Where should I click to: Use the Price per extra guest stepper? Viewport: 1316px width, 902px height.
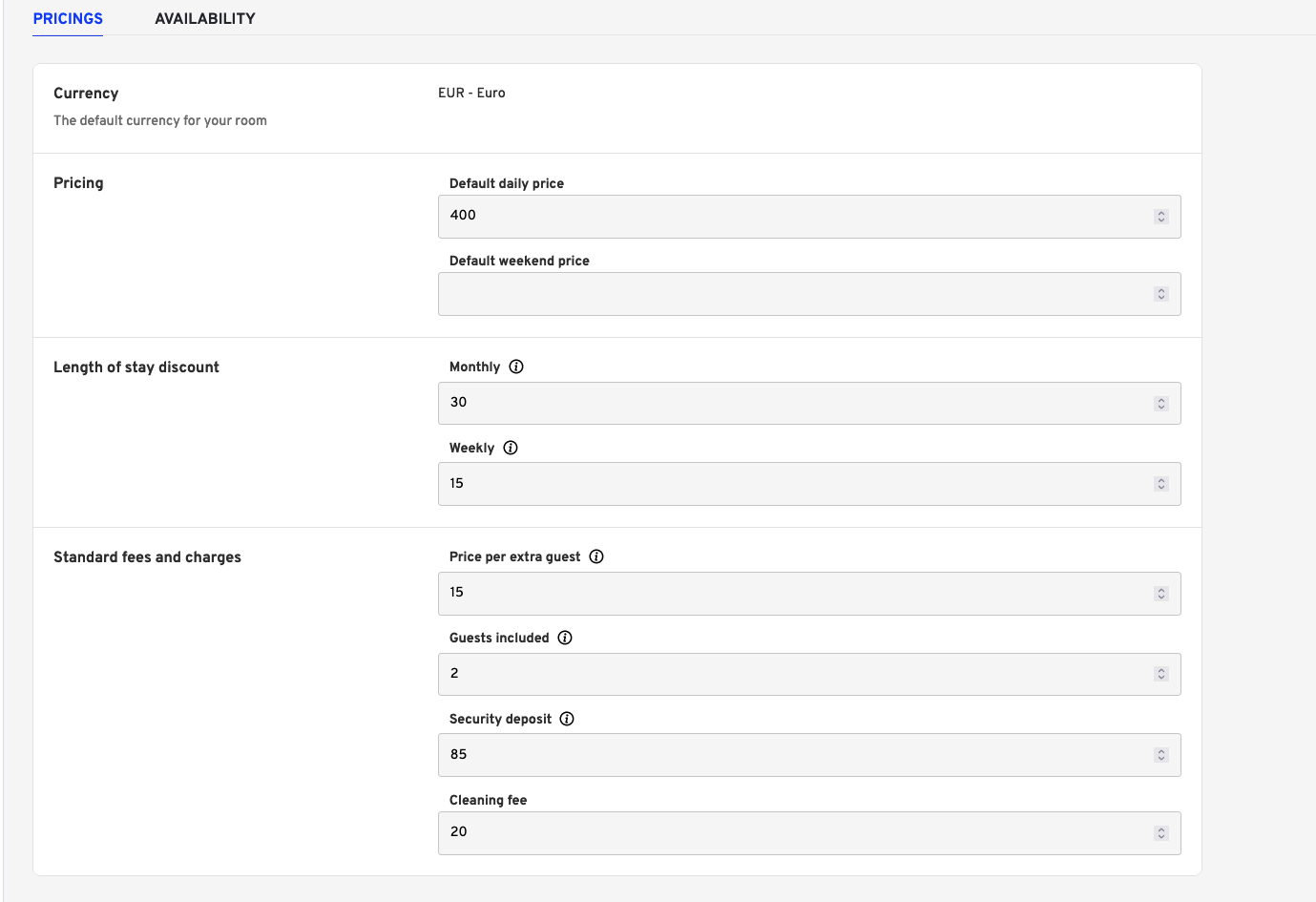pos(1161,594)
